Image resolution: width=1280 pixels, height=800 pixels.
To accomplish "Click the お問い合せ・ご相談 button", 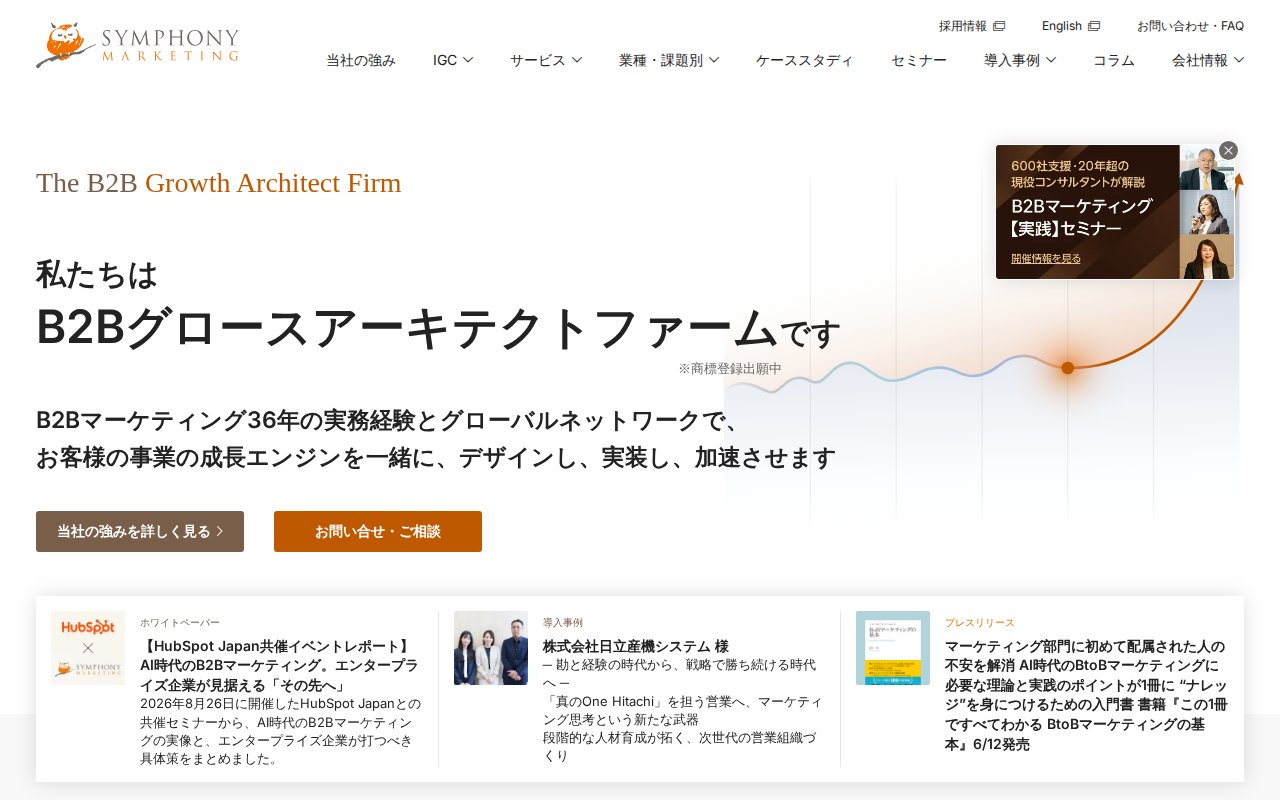I will [x=378, y=531].
